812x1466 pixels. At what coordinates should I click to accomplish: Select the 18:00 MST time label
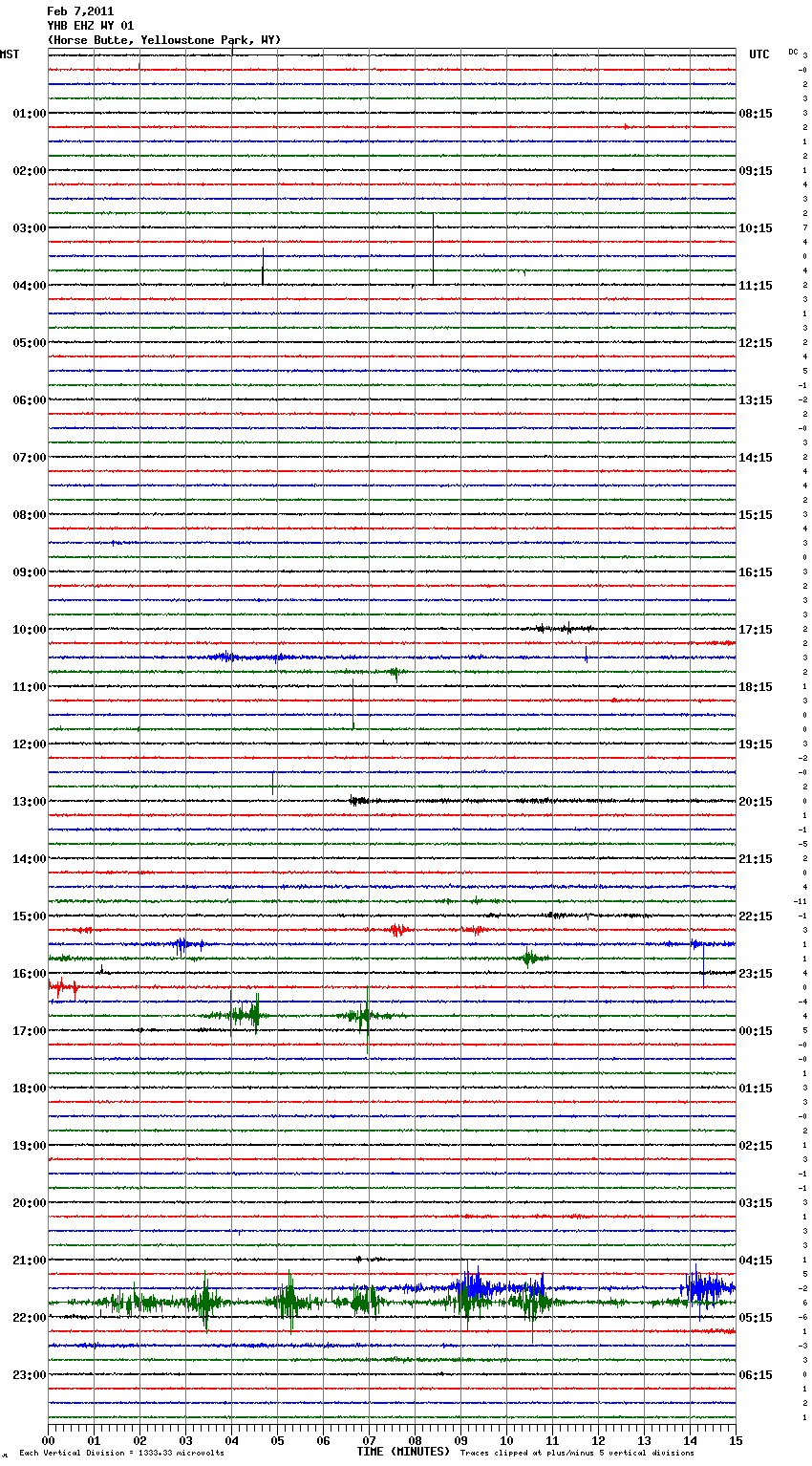click(30, 1089)
